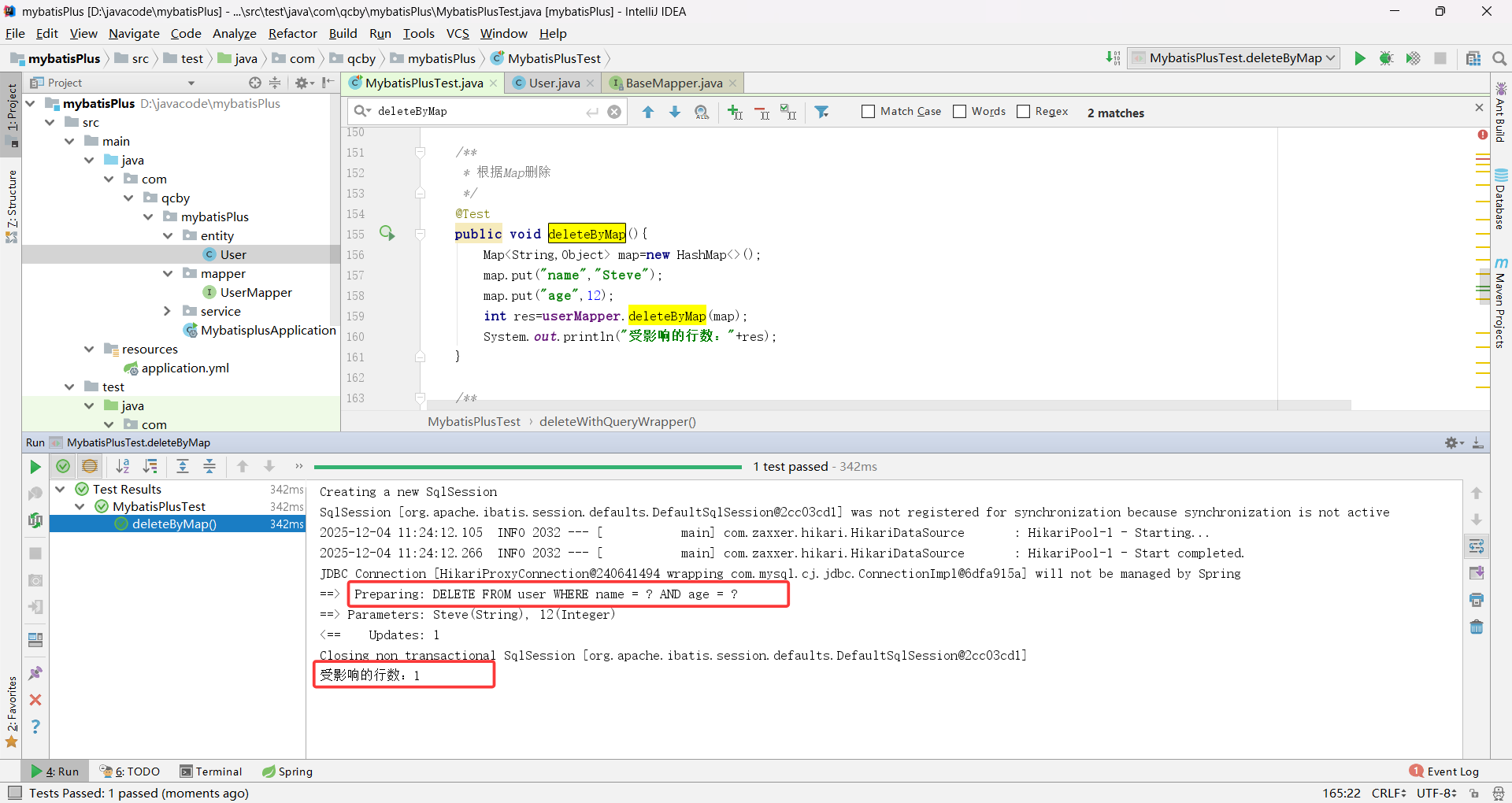Open Spring tool window
This screenshot has height=803, width=1512.
pos(287,772)
